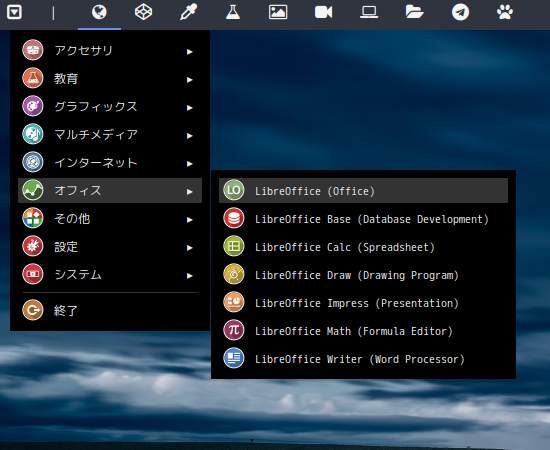550x450 pixels.
Task: Click the システム category icon
Action: (33, 274)
